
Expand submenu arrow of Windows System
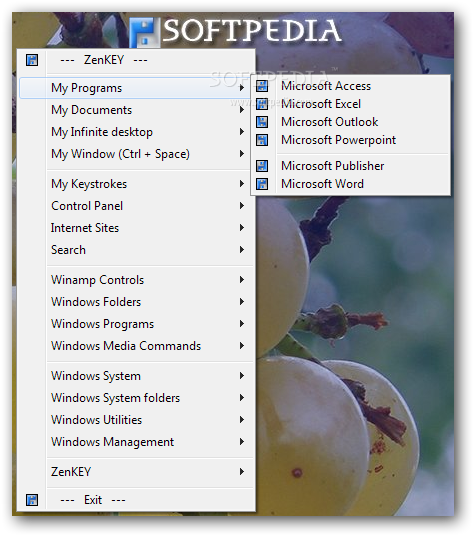tap(242, 376)
